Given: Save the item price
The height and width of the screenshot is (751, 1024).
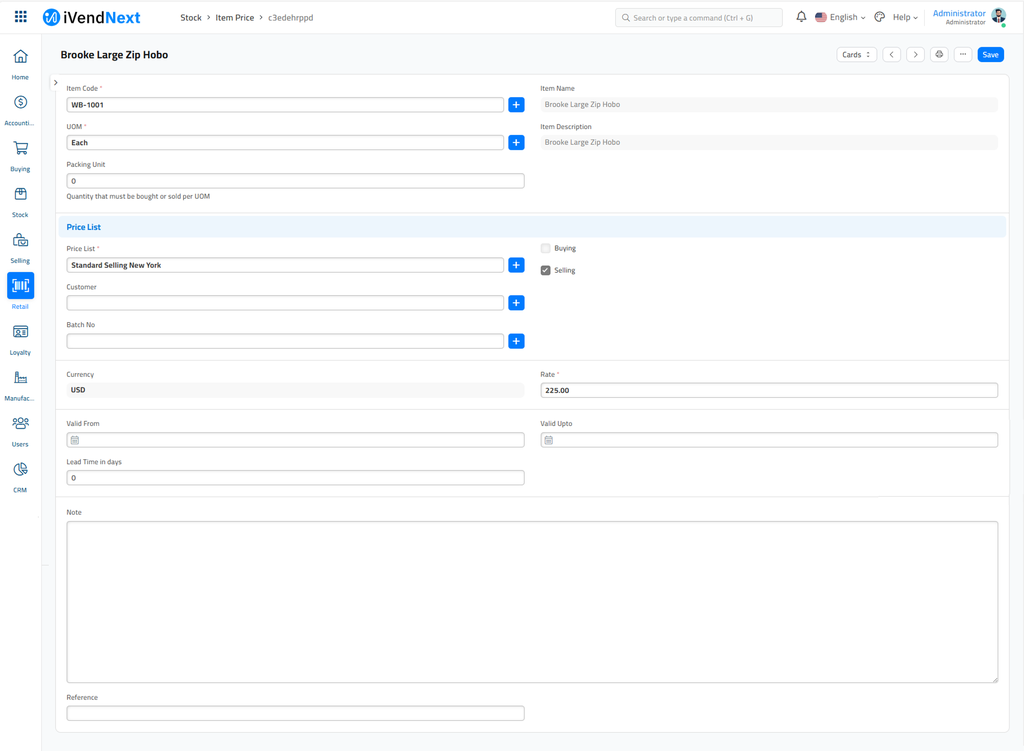Looking at the screenshot, I should pyautogui.click(x=990, y=55).
